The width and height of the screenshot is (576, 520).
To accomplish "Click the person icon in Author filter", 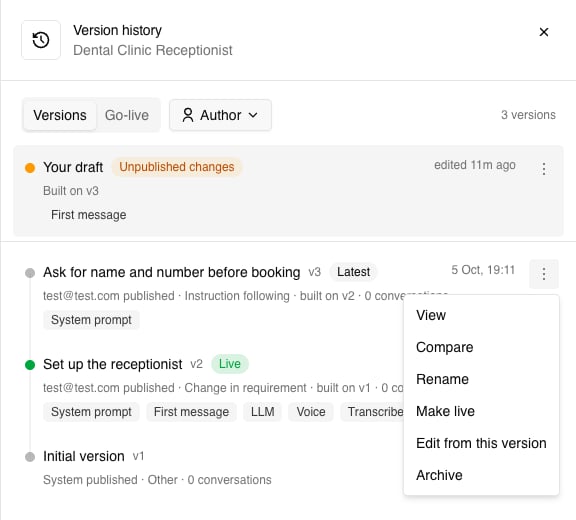I will [188, 115].
